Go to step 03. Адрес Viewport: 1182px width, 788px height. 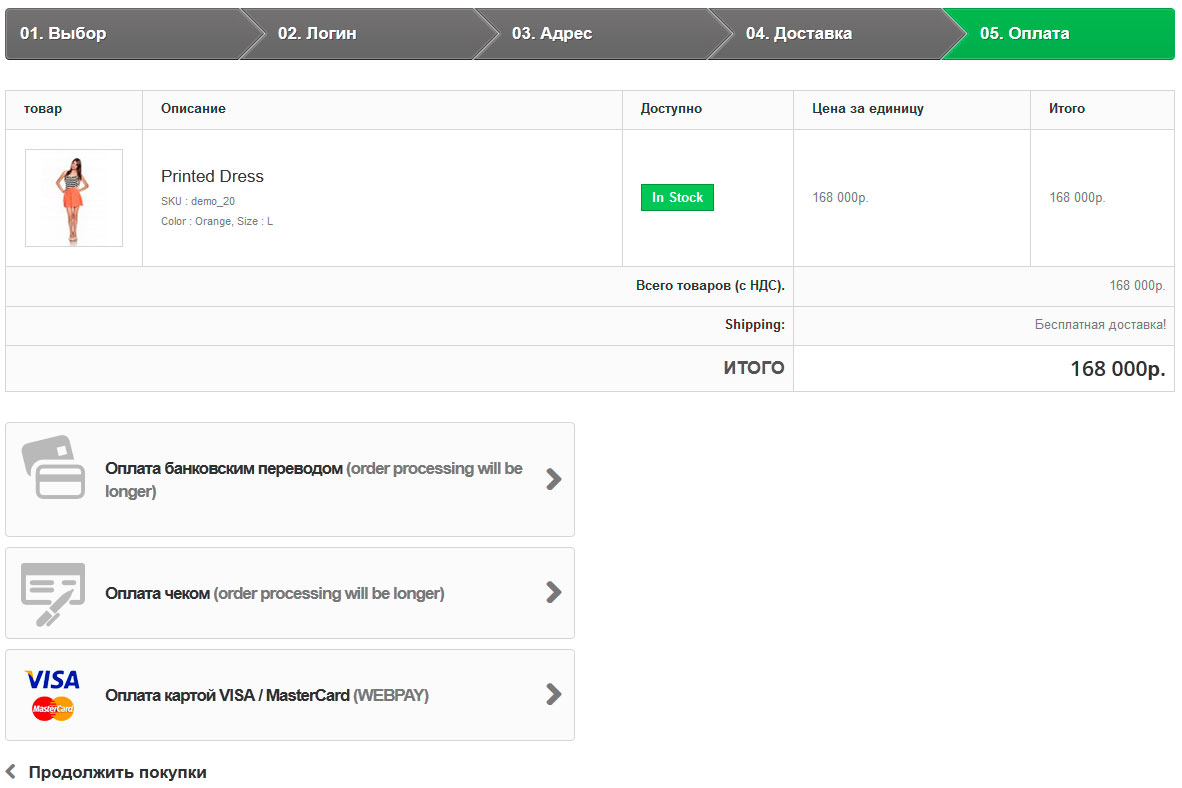552,34
